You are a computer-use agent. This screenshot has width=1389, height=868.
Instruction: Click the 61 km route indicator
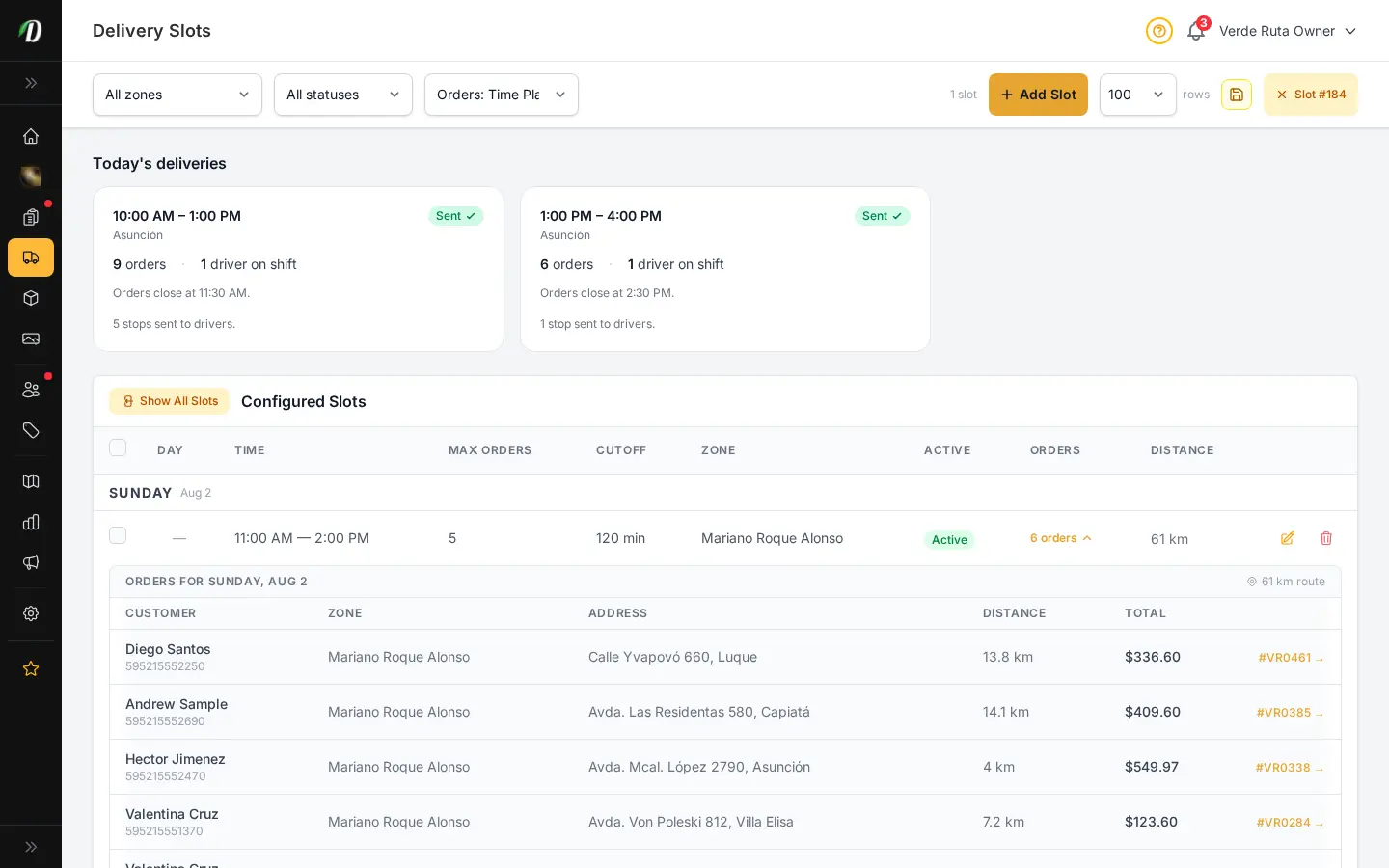click(1286, 582)
